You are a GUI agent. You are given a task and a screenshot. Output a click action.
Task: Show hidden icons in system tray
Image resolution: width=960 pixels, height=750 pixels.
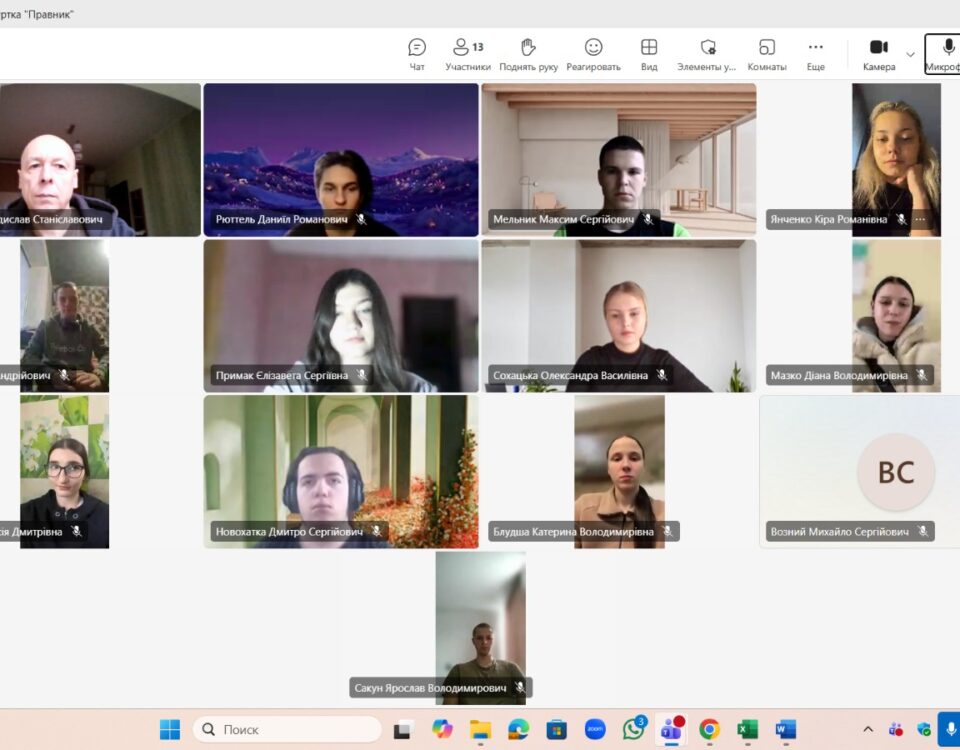coord(868,730)
